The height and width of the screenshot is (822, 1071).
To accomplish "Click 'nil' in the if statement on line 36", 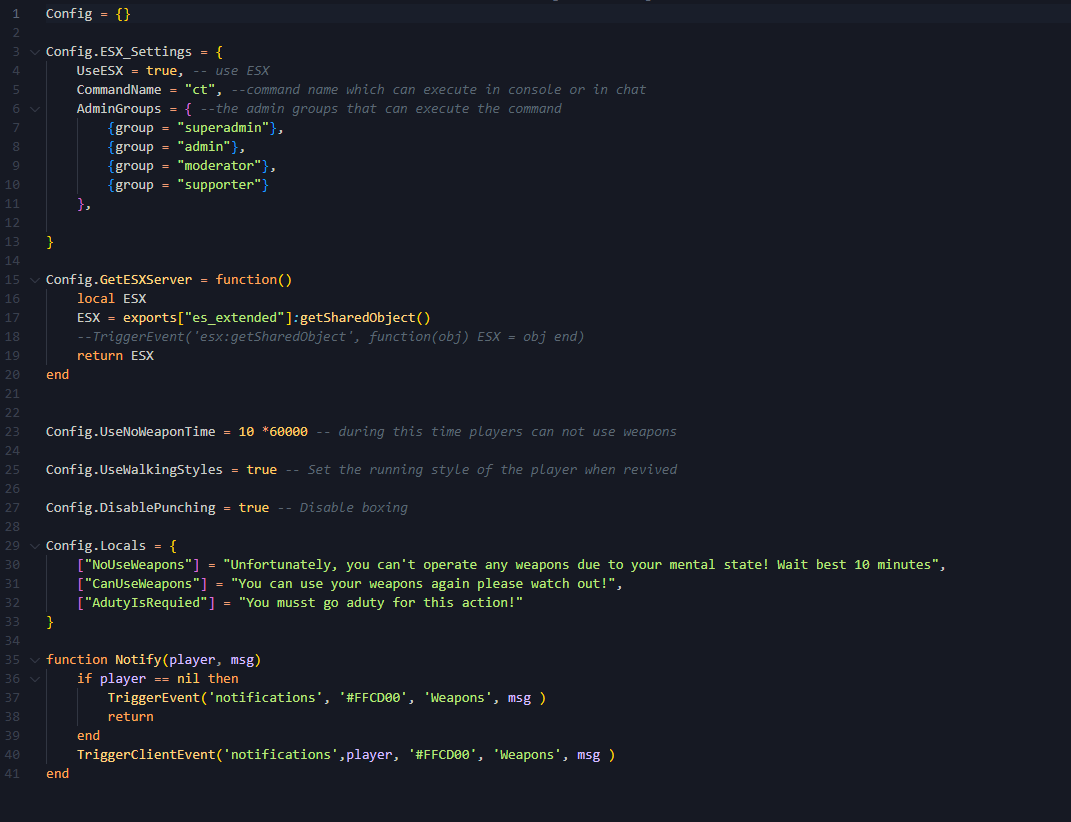I will point(189,679).
